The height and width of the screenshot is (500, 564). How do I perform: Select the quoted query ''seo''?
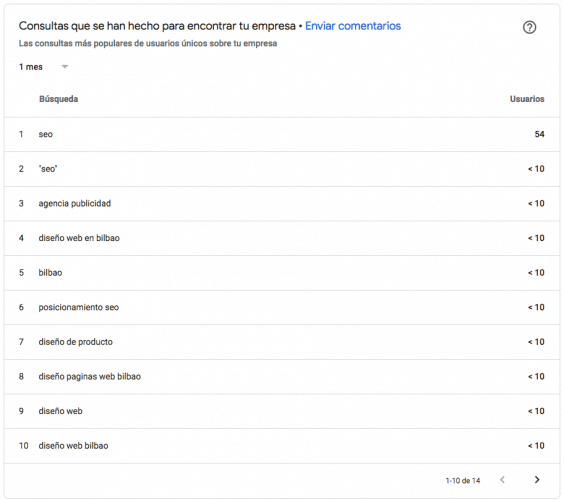[x=48, y=169]
